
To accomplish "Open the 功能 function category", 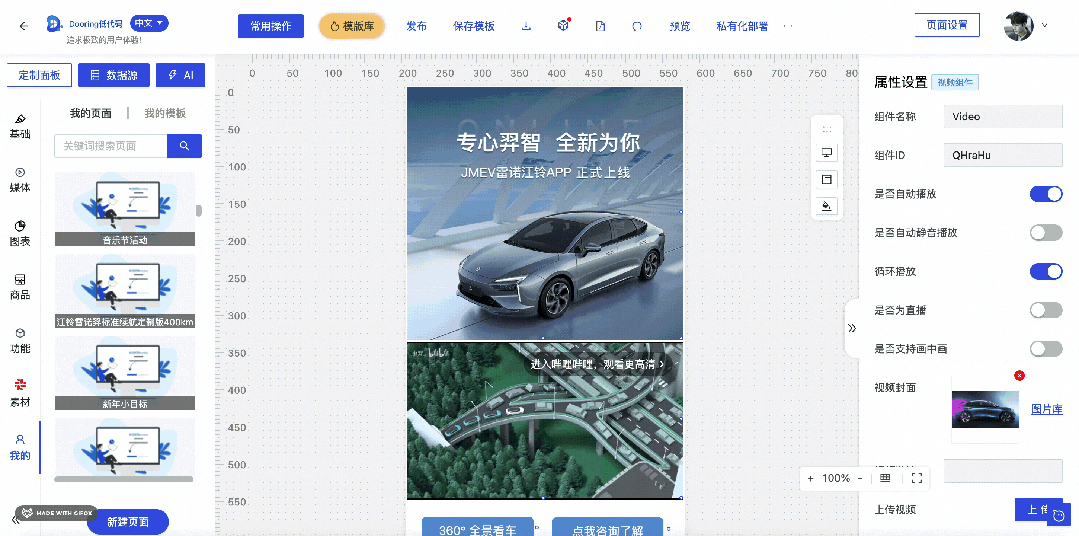I will [20, 341].
